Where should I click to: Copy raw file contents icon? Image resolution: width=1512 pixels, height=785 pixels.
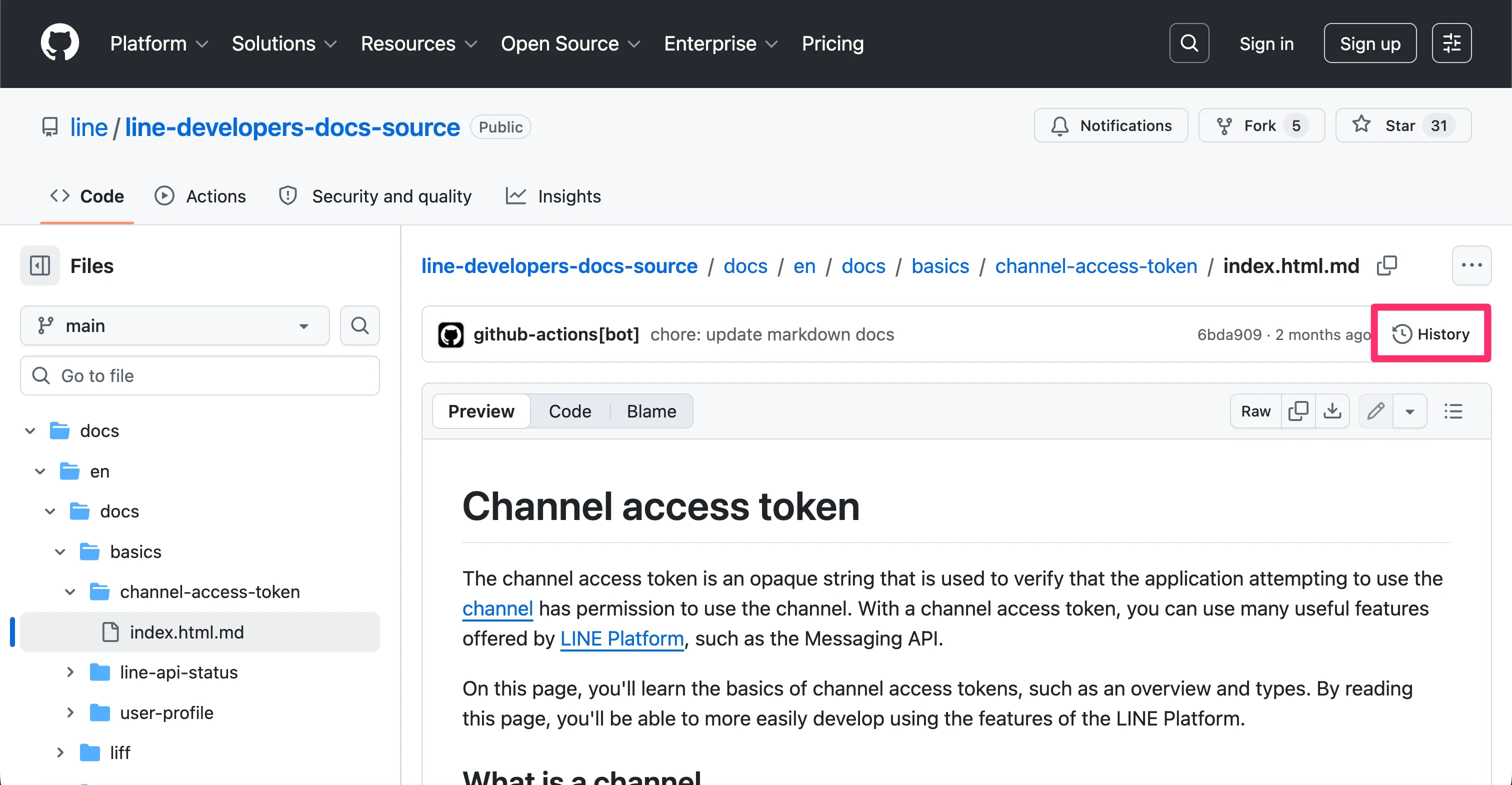(1298, 411)
